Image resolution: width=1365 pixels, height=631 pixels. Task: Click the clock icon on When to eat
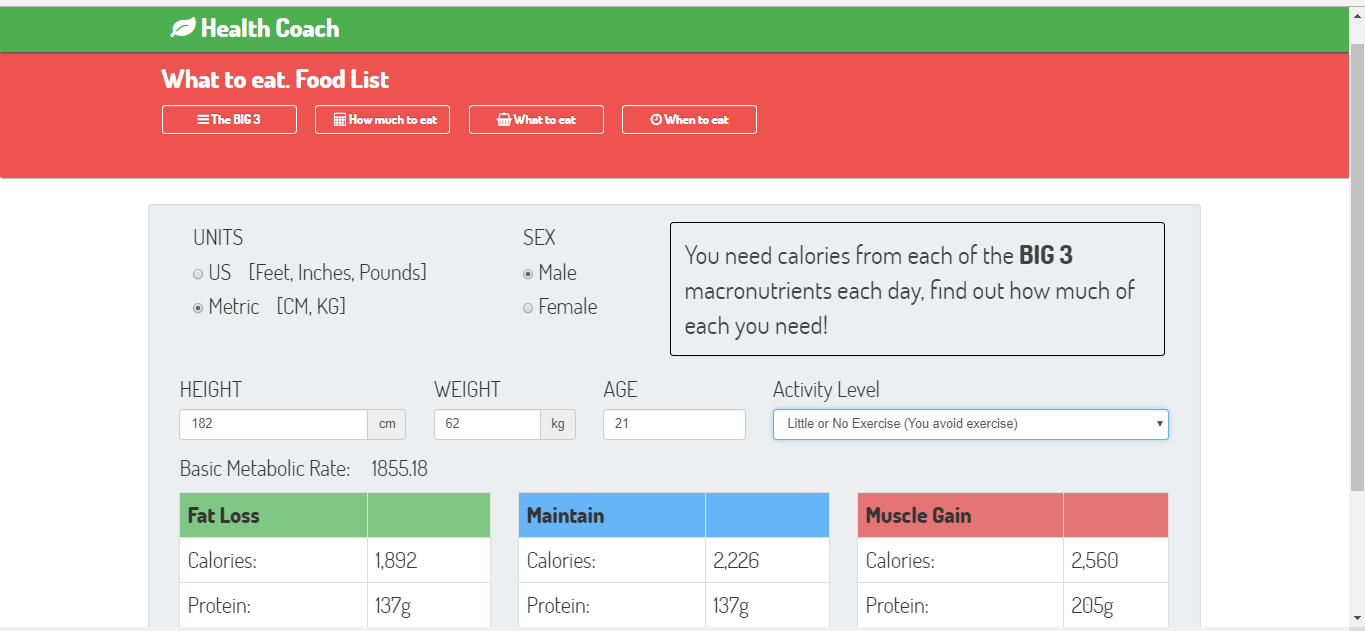point(656,120)
